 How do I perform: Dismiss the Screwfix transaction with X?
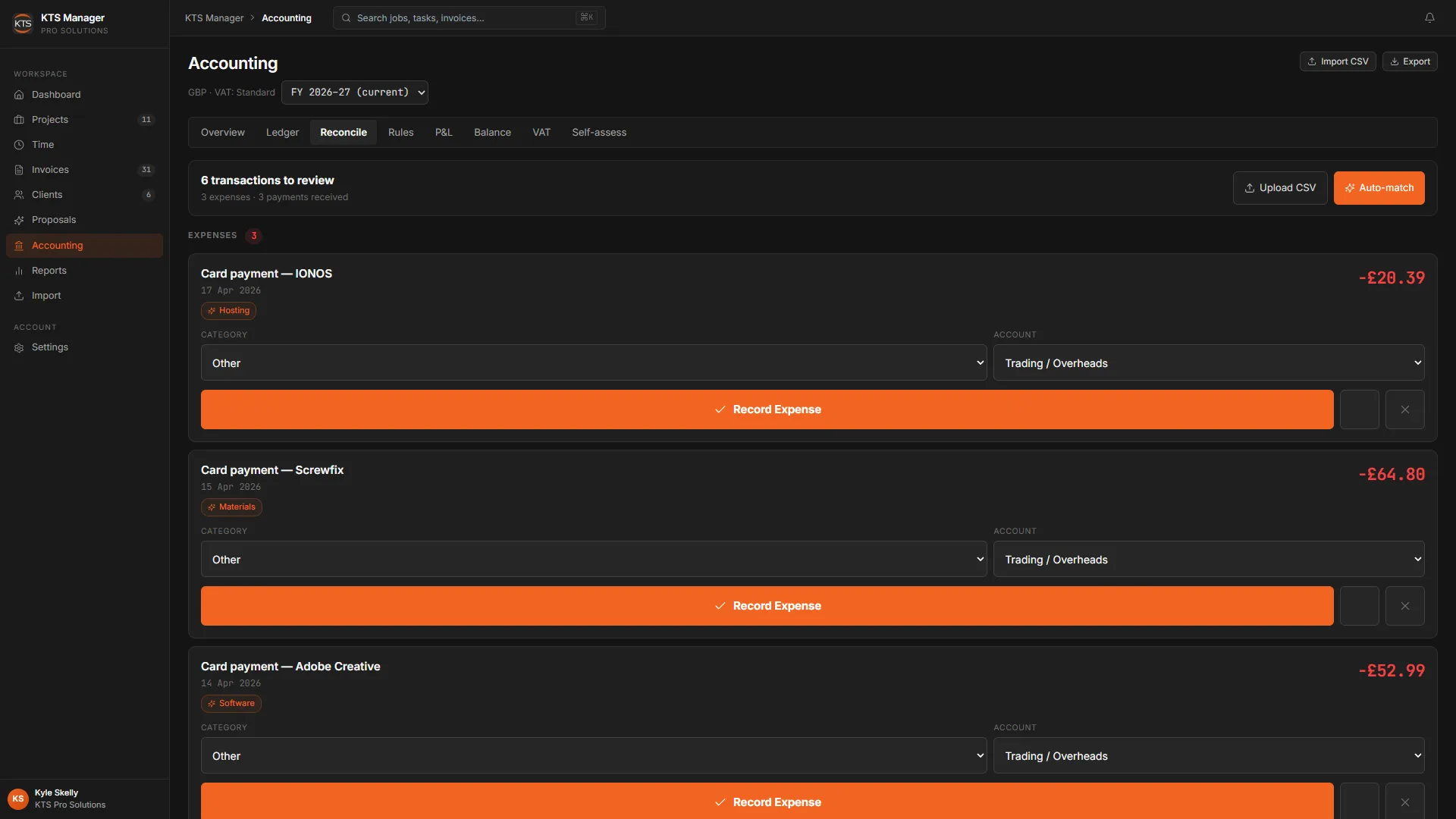click(1404, 606)
